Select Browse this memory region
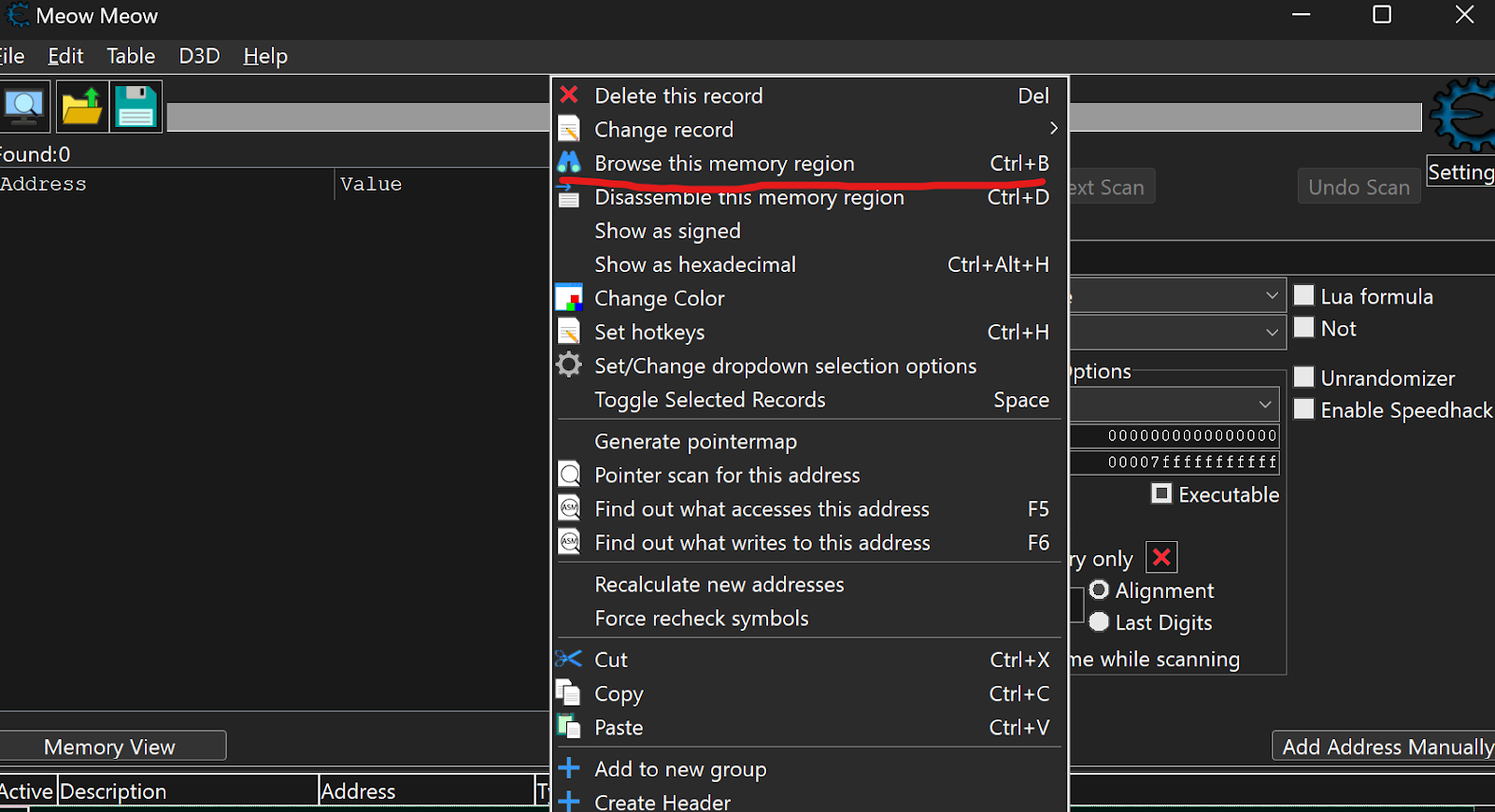Screen dimensions: 1495x812 809,164
